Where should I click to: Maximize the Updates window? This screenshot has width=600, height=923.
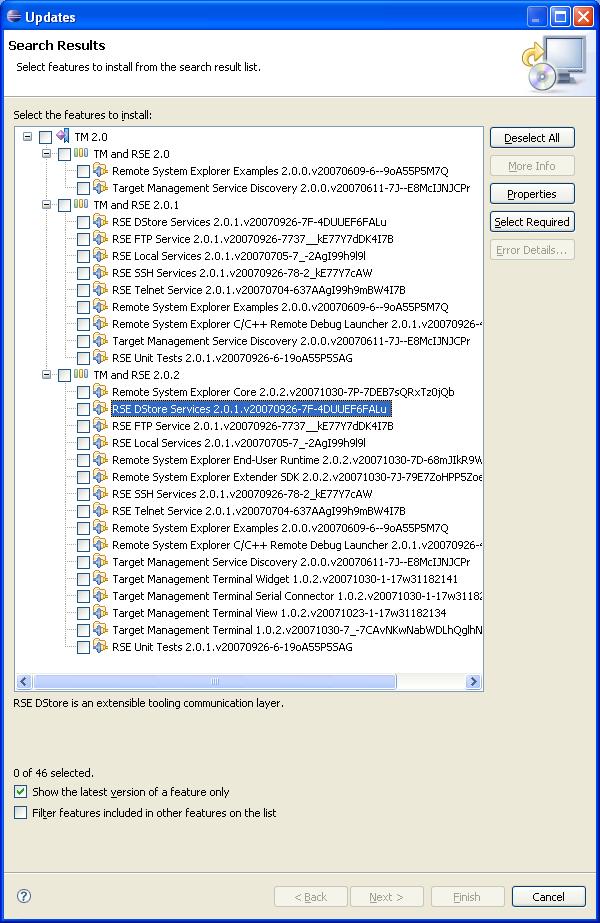point(561,16)
